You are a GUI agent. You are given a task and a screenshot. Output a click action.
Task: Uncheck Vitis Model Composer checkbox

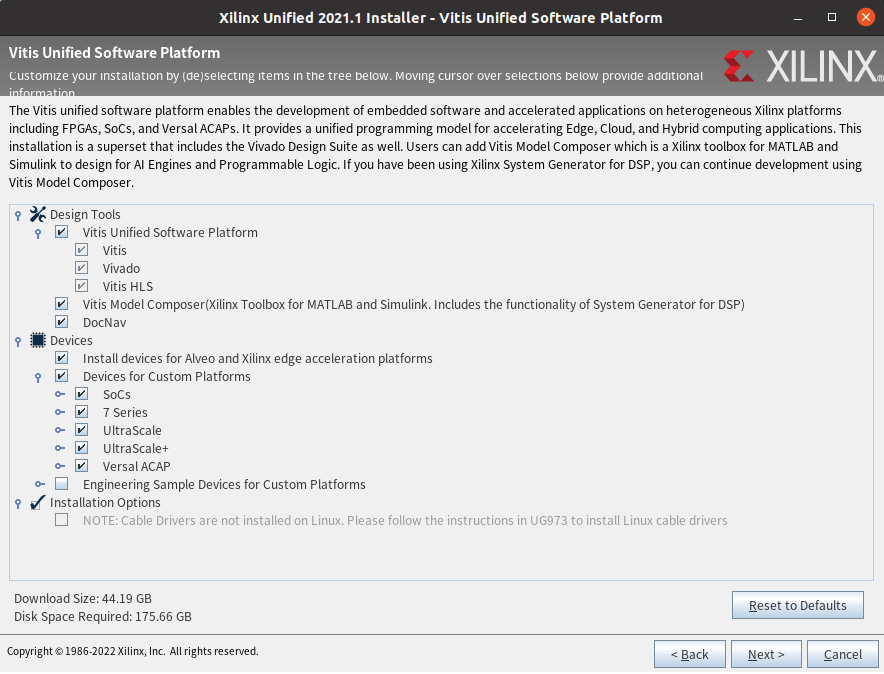coord(61,304)
